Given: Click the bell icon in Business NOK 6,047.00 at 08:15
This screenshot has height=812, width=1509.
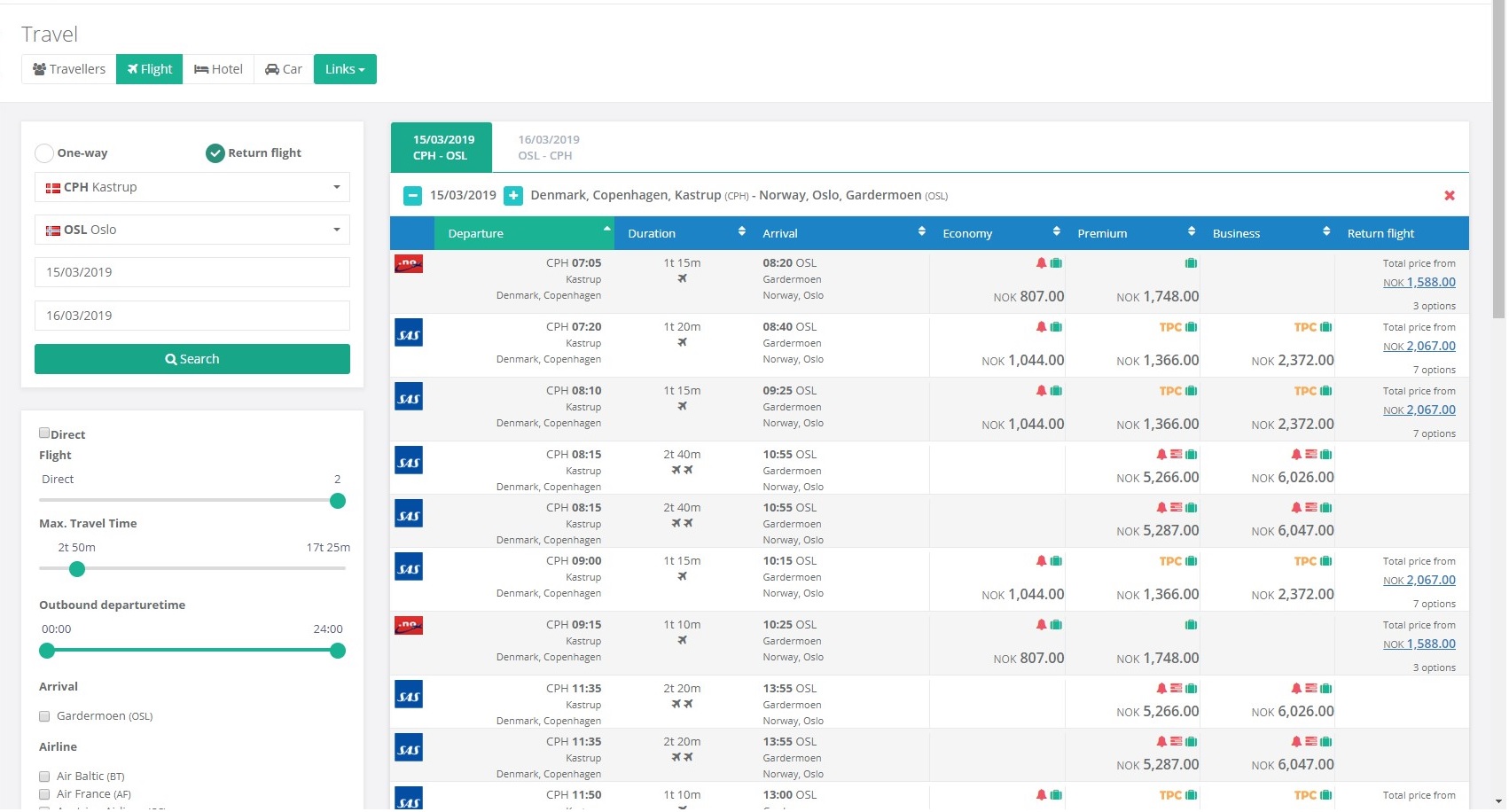Looking at the screenshot, I should [x=1296, y=507].
